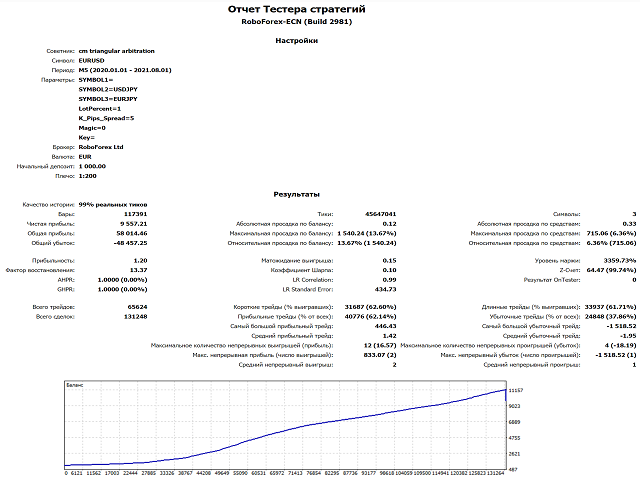Click the LotPercent=1 parameter
The width and height of the screenshot is (640, 480).
[100, 109]
